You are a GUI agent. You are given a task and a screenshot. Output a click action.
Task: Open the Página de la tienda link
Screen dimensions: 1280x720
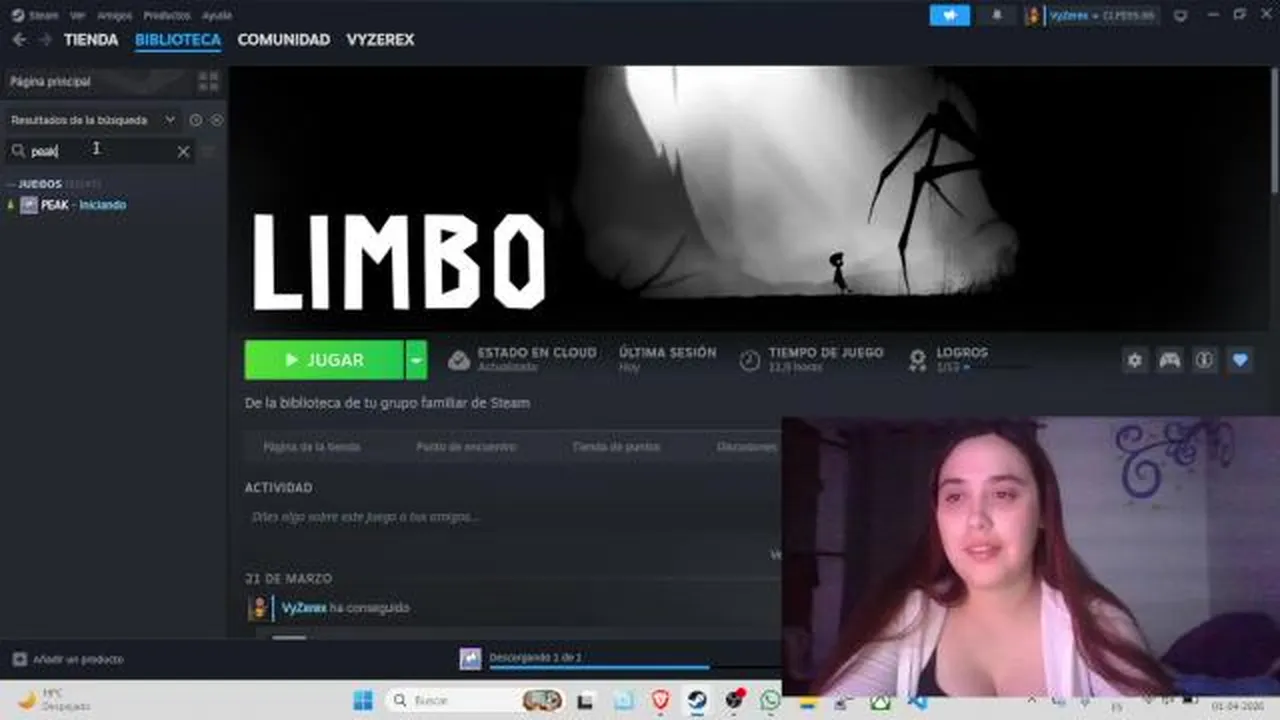[x=311, y=447]
